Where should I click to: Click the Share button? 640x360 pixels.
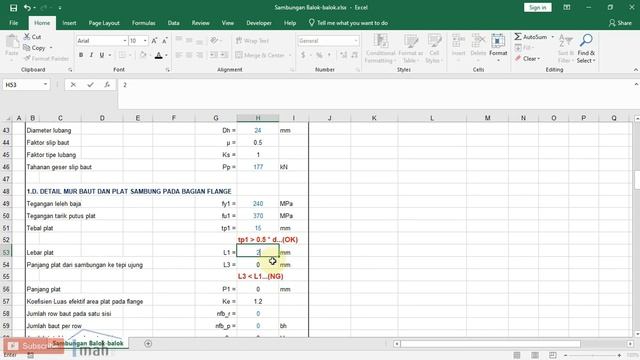tap(620, 23)
